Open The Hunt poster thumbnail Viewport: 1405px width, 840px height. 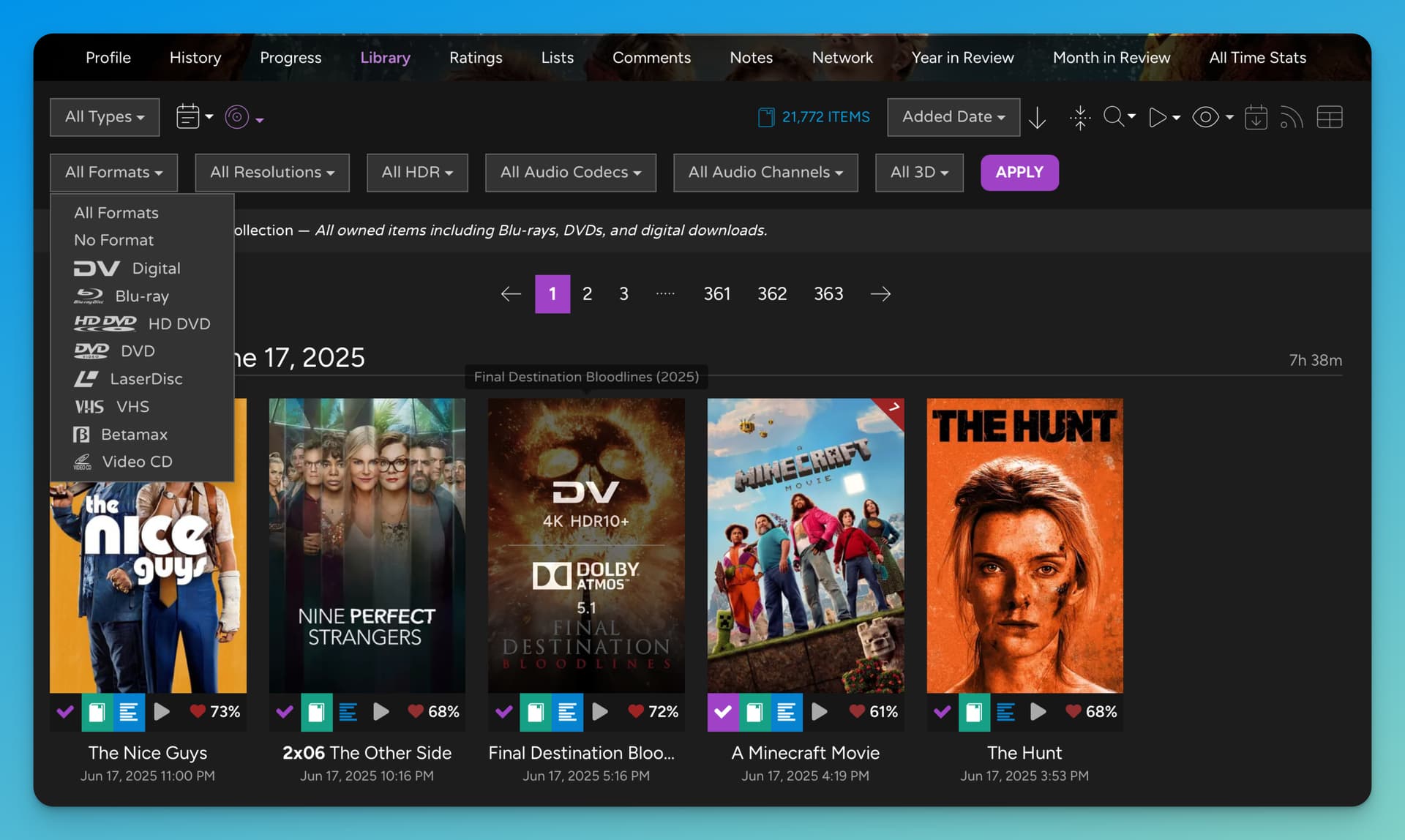pos(1024,545)
